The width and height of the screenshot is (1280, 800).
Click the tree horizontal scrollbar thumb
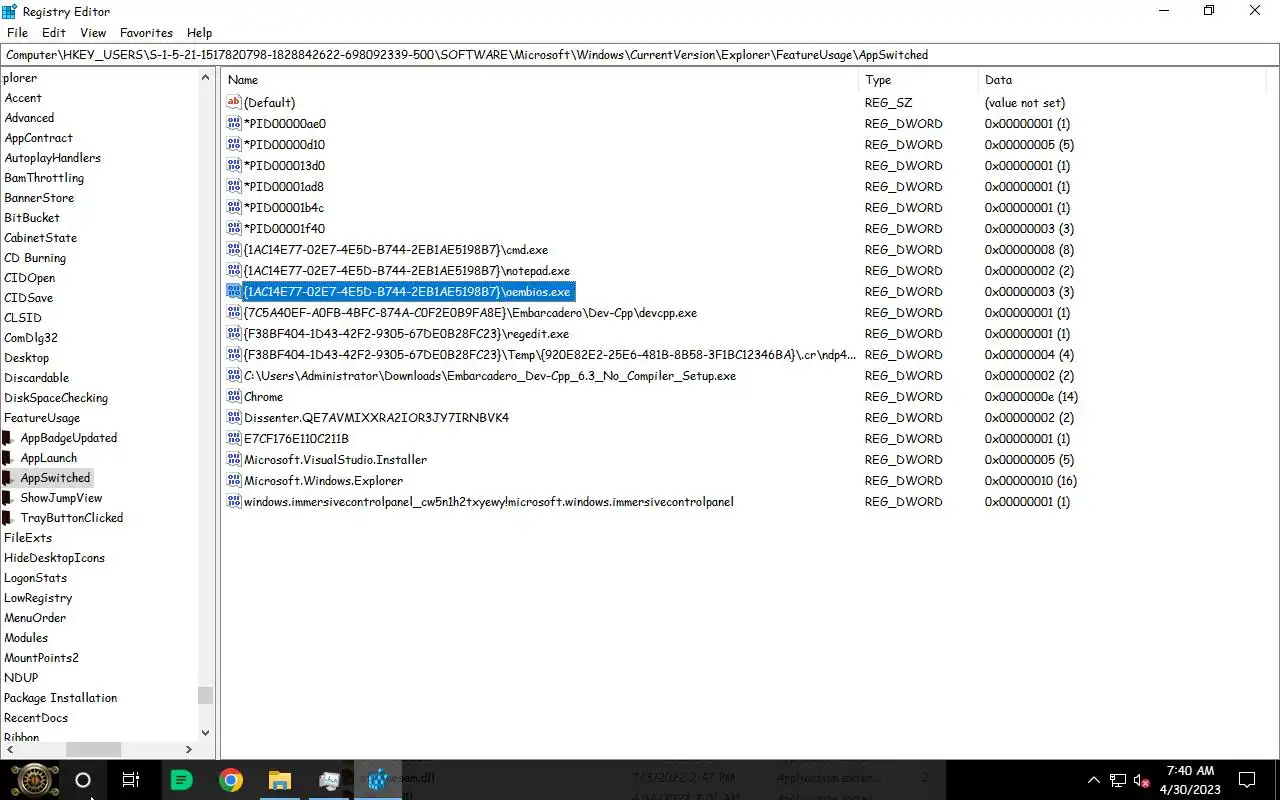click(x=93, y=749)
